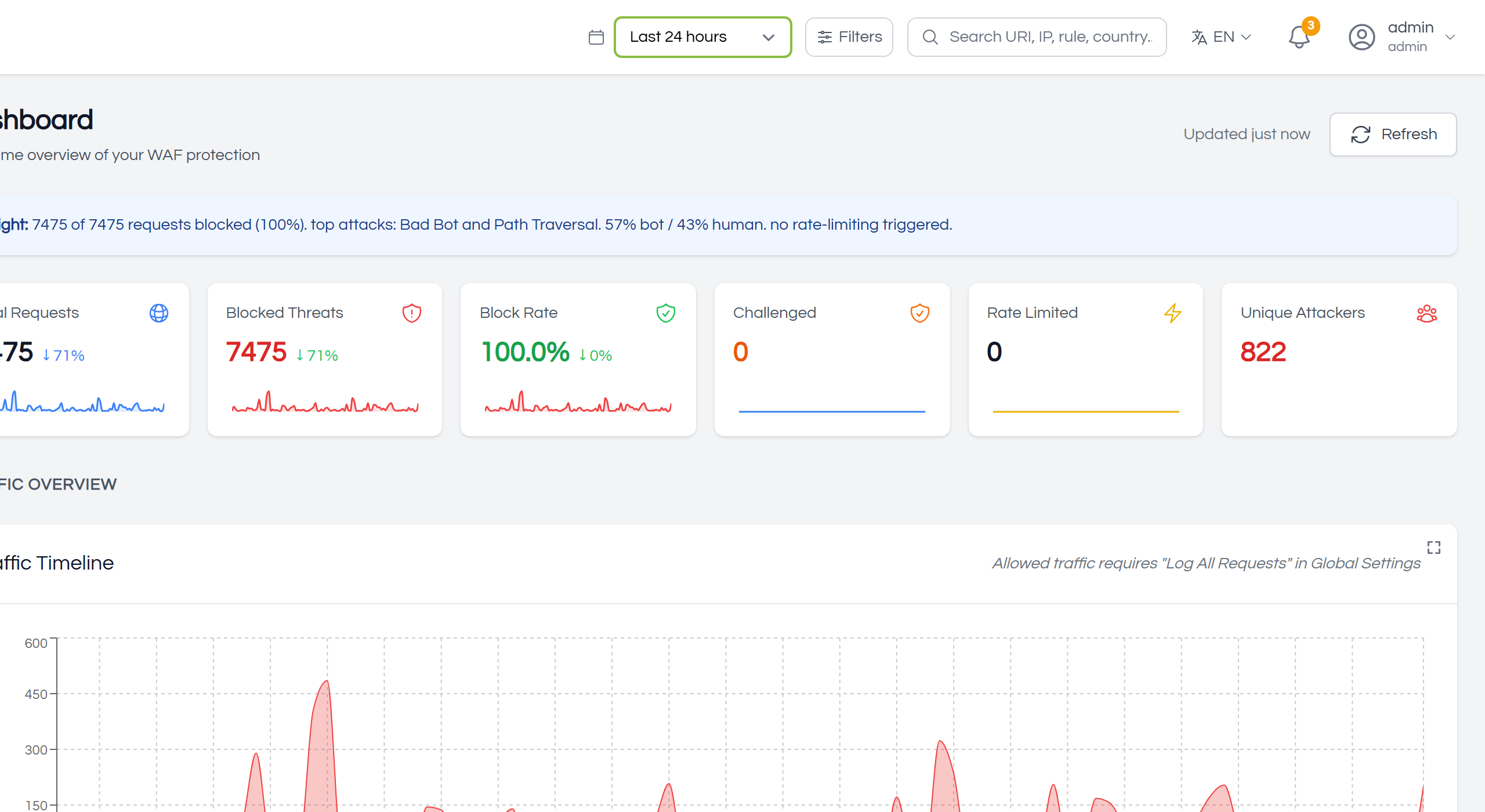The width and height of the screenshot is (1485, 812).
Task: Open the Blocked Threats card showing 7475
Action: pos(325,360)
